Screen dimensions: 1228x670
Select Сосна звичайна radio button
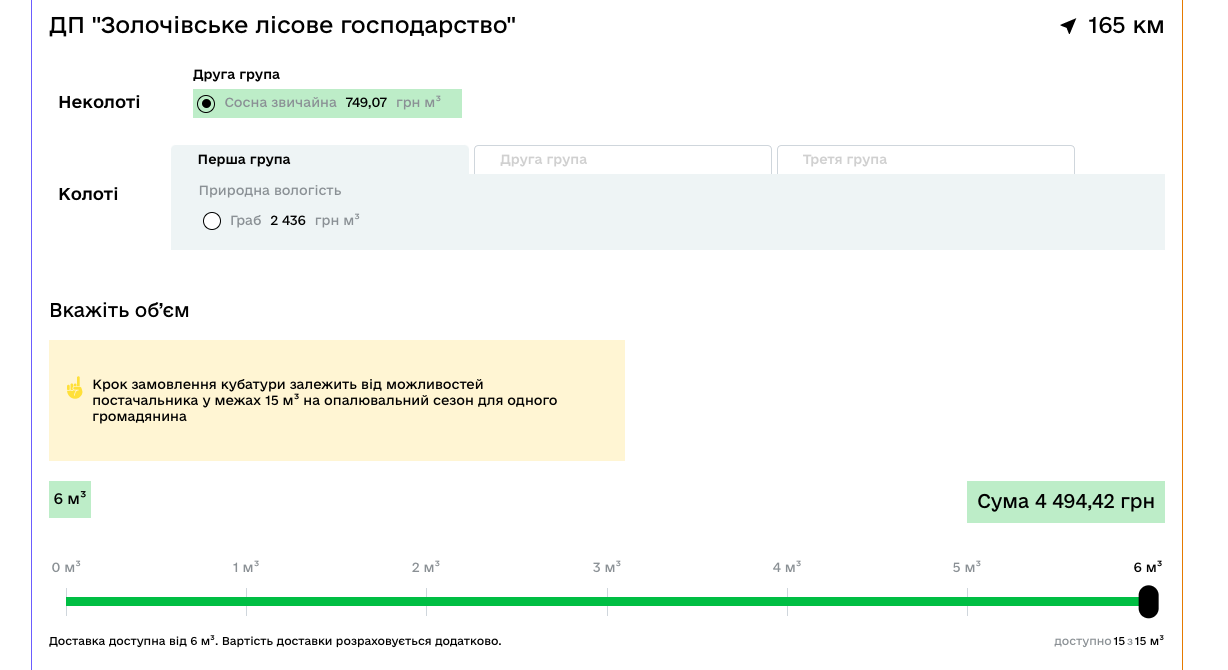pos(206,104)
